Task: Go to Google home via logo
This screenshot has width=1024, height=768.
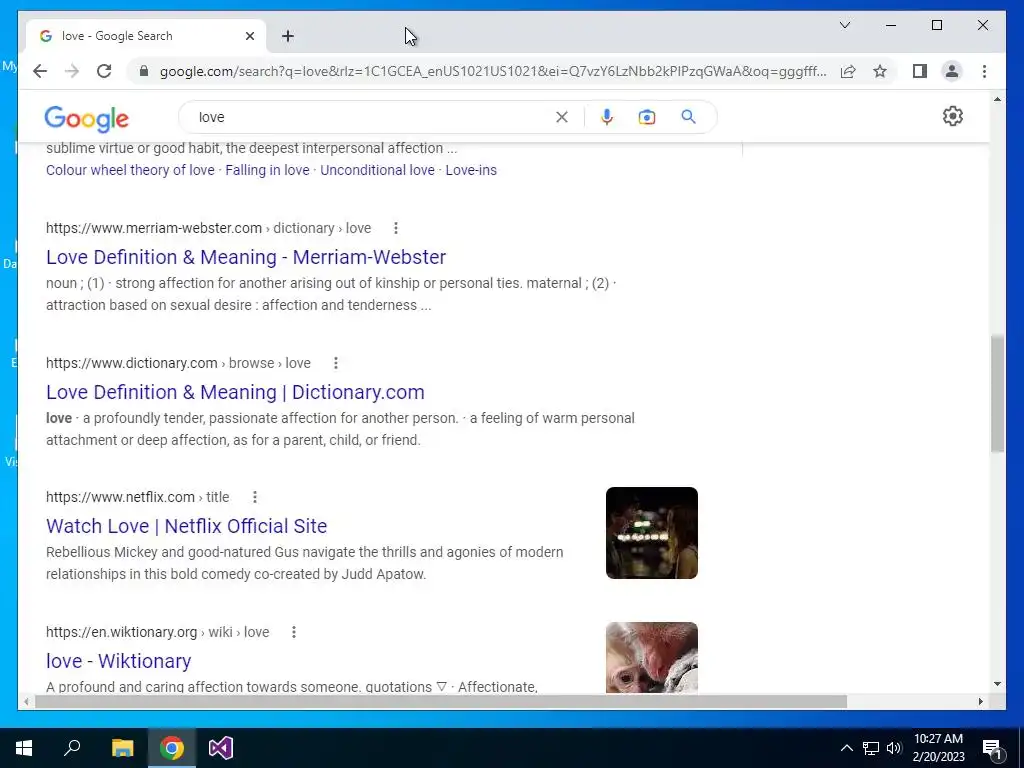Action: tap(86, 119)
